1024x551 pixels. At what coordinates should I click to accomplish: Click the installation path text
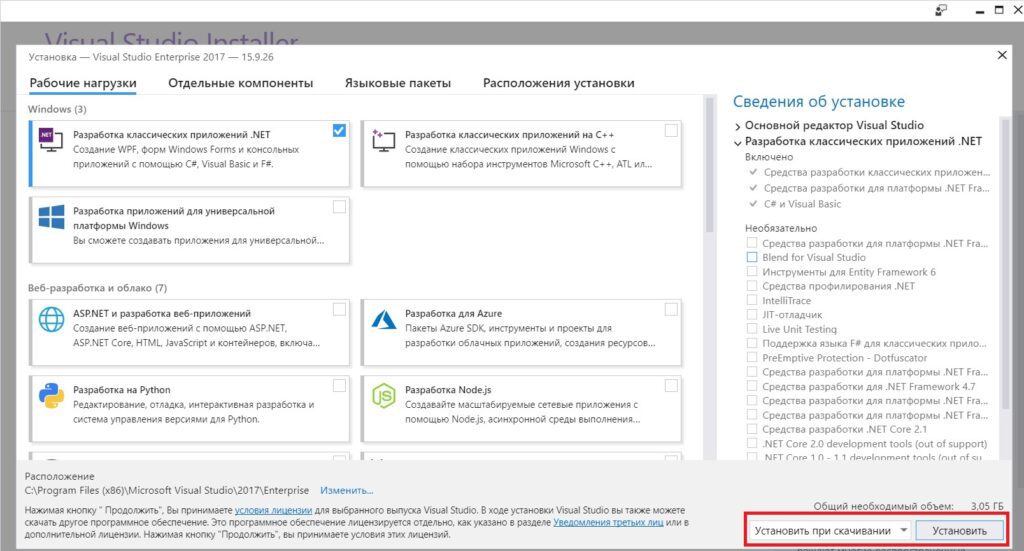pos(167,490)
